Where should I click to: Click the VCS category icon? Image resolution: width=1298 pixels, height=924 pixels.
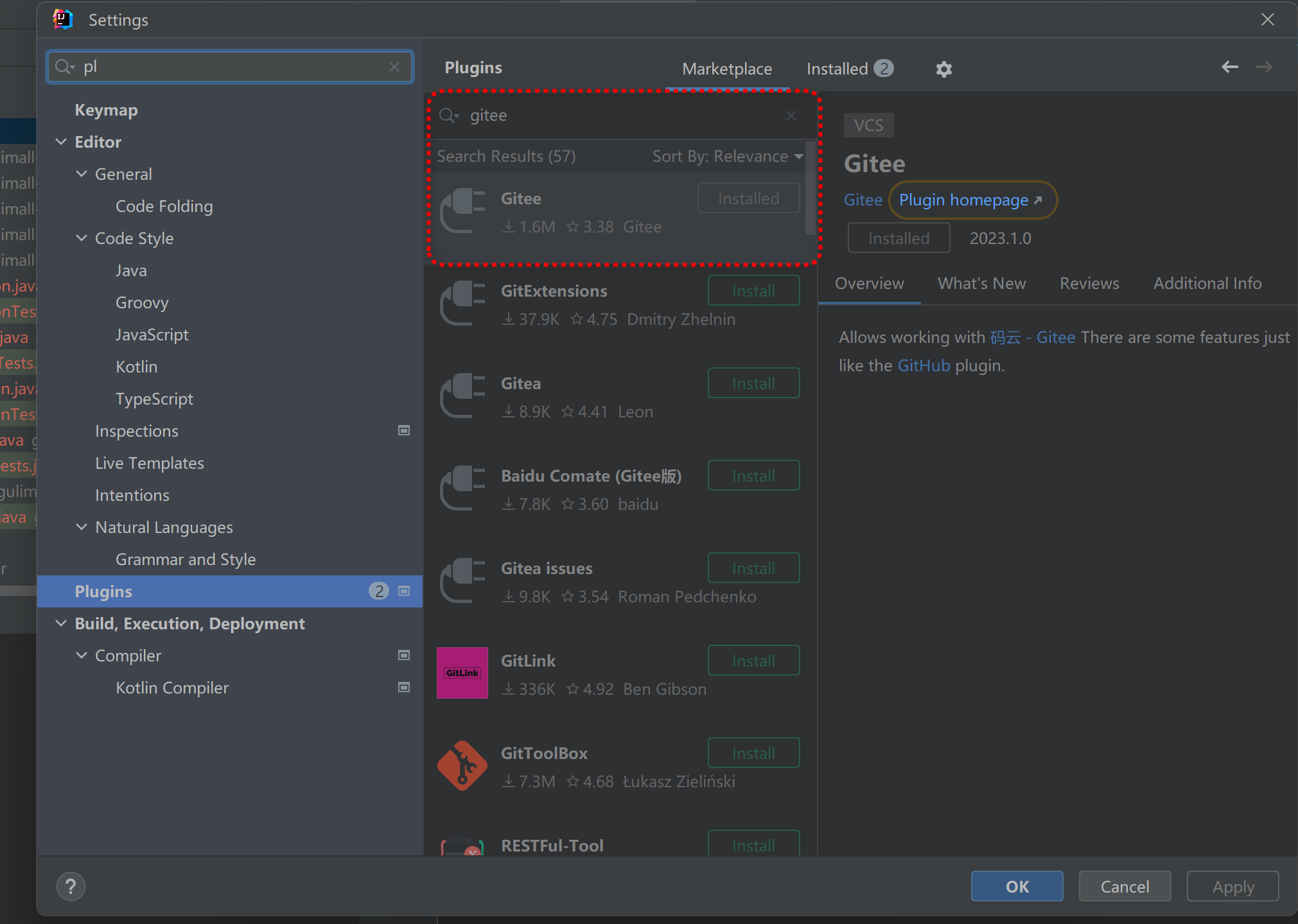[x=869, y=124]
